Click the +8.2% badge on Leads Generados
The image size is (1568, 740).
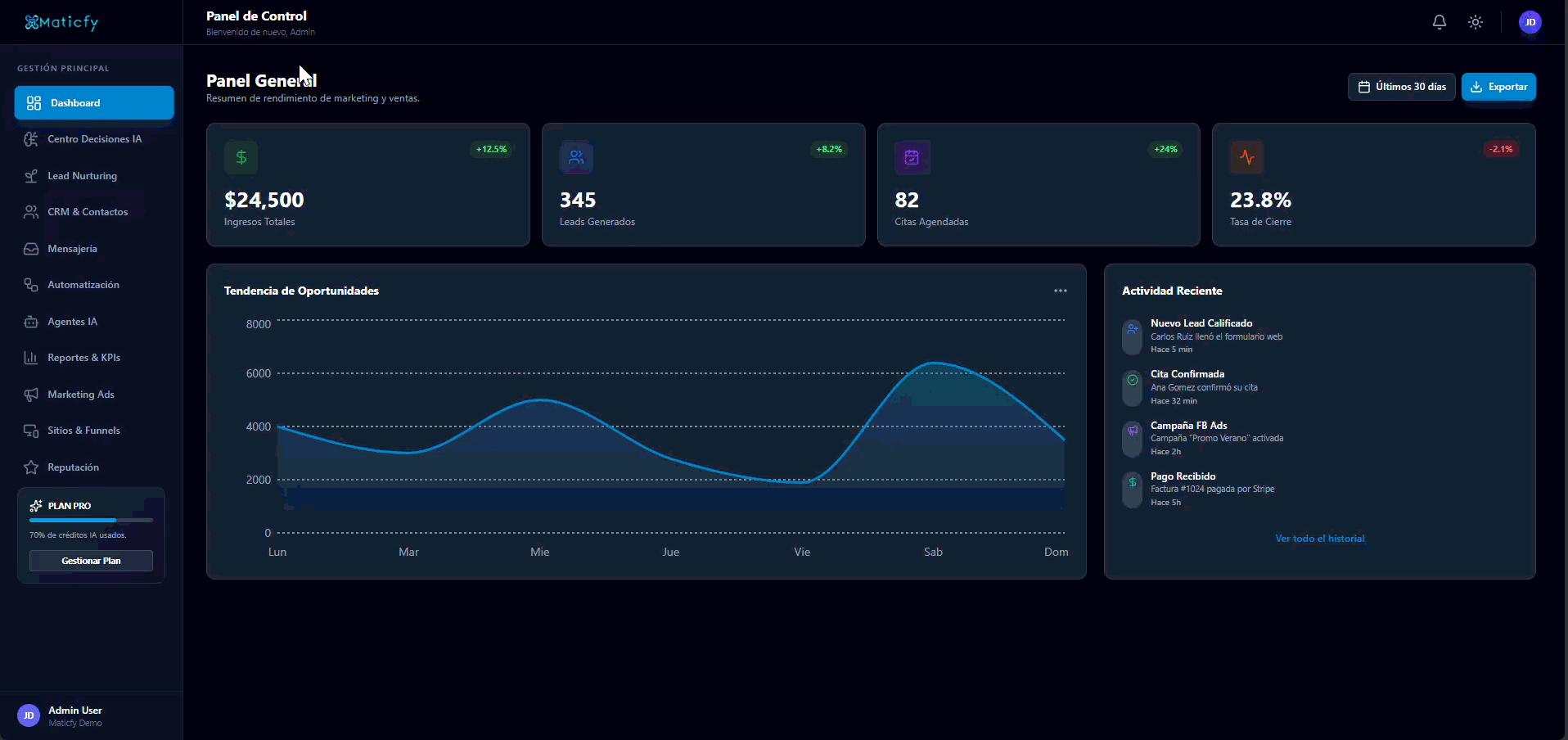click(x=829, y=149)
